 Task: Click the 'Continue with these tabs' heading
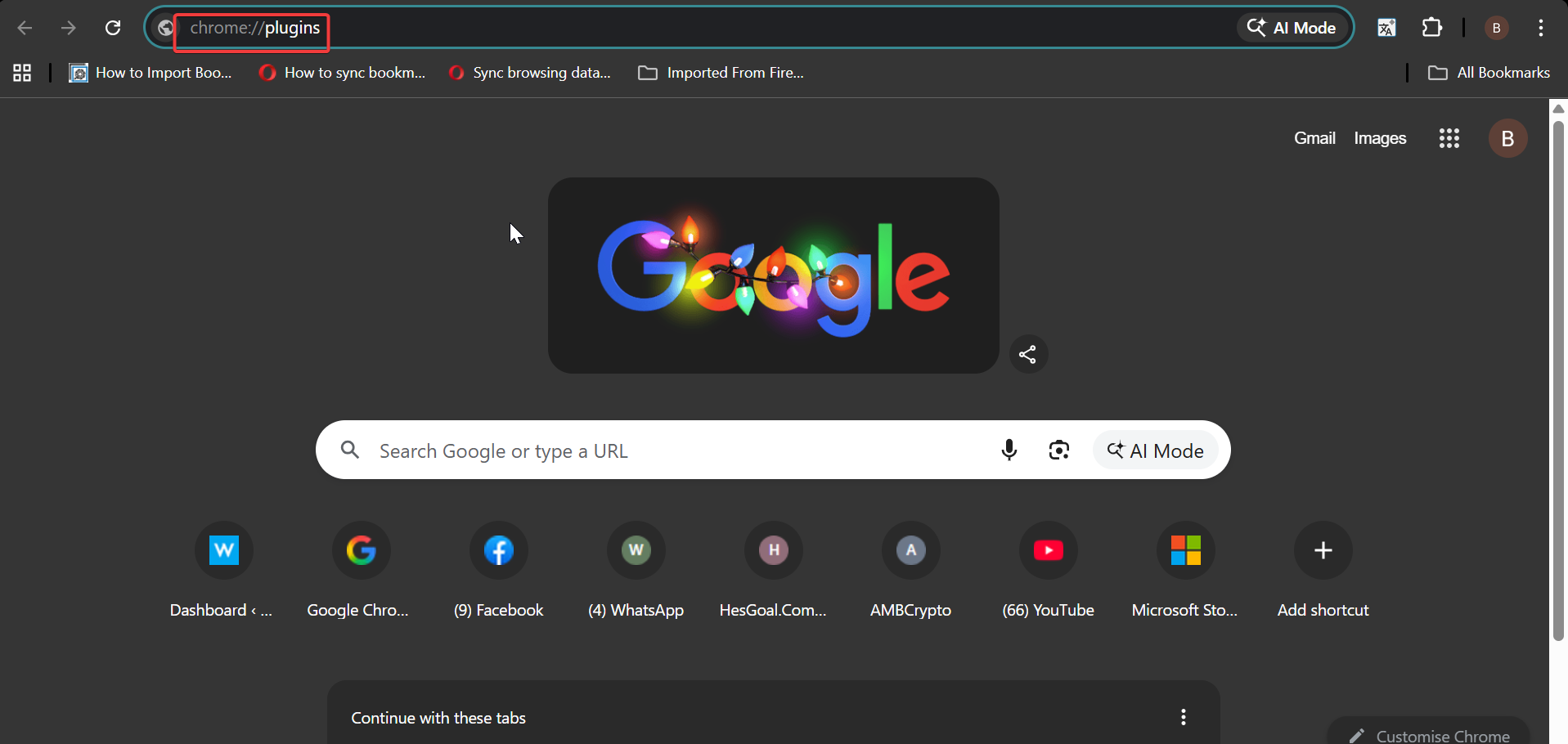click(438, 718)
